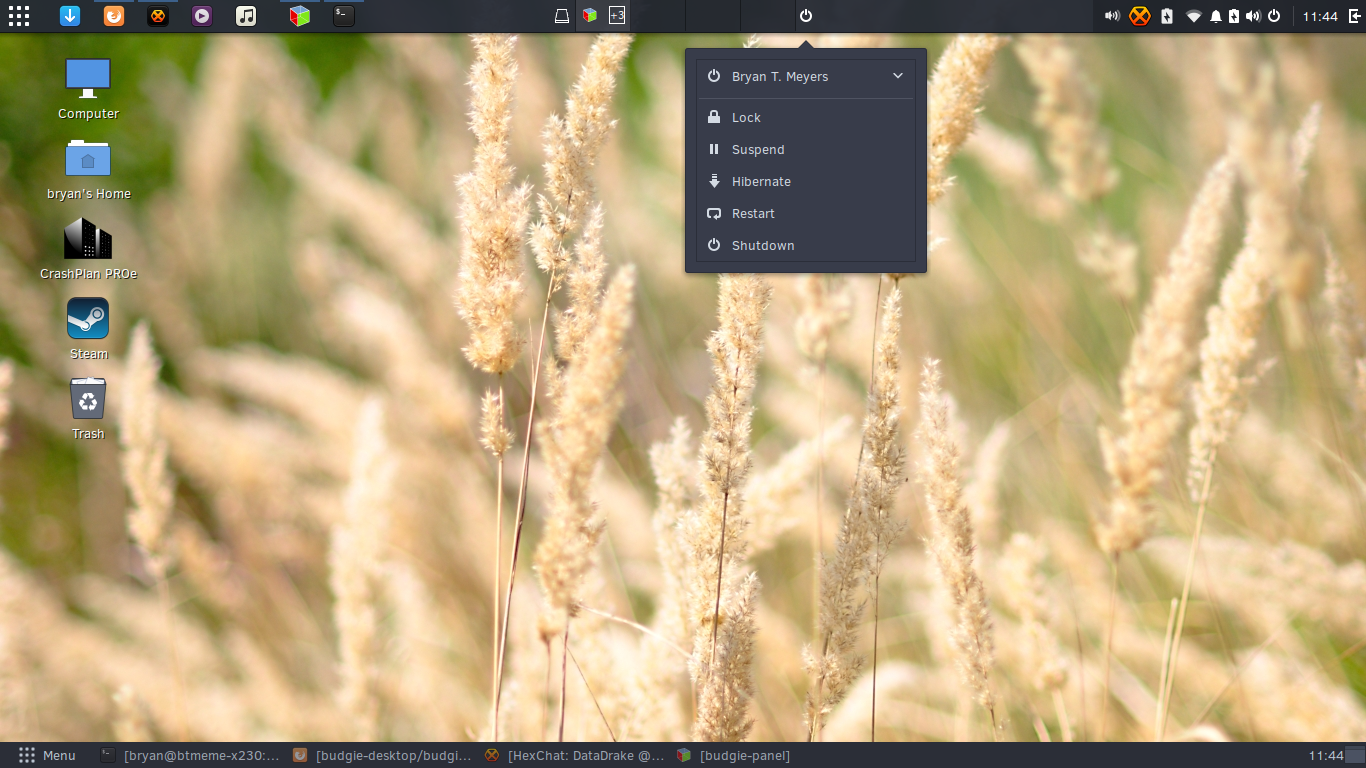
Task: Open the terminal launcher in top panel
Action: pos(343,16)
